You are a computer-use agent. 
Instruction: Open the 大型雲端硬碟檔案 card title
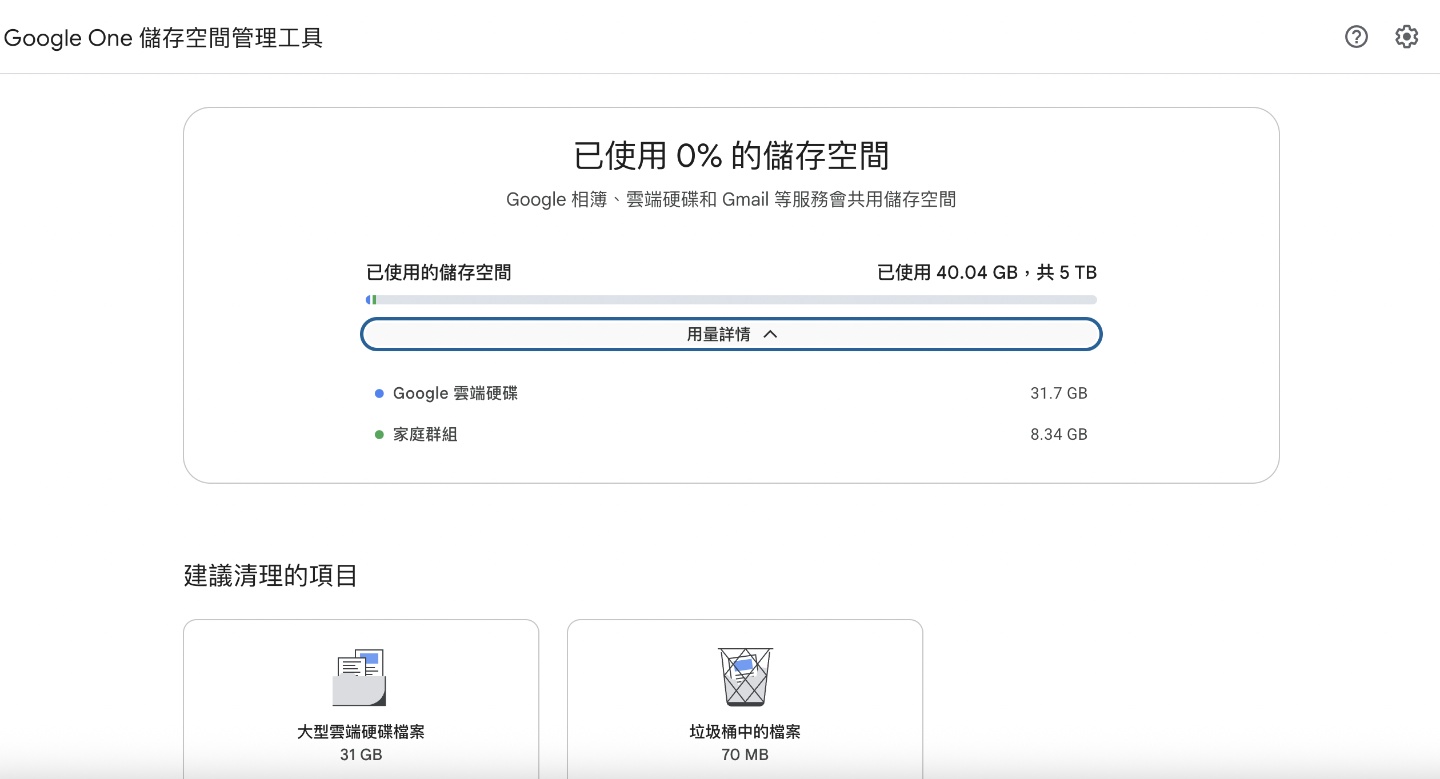tap(361, 732)
